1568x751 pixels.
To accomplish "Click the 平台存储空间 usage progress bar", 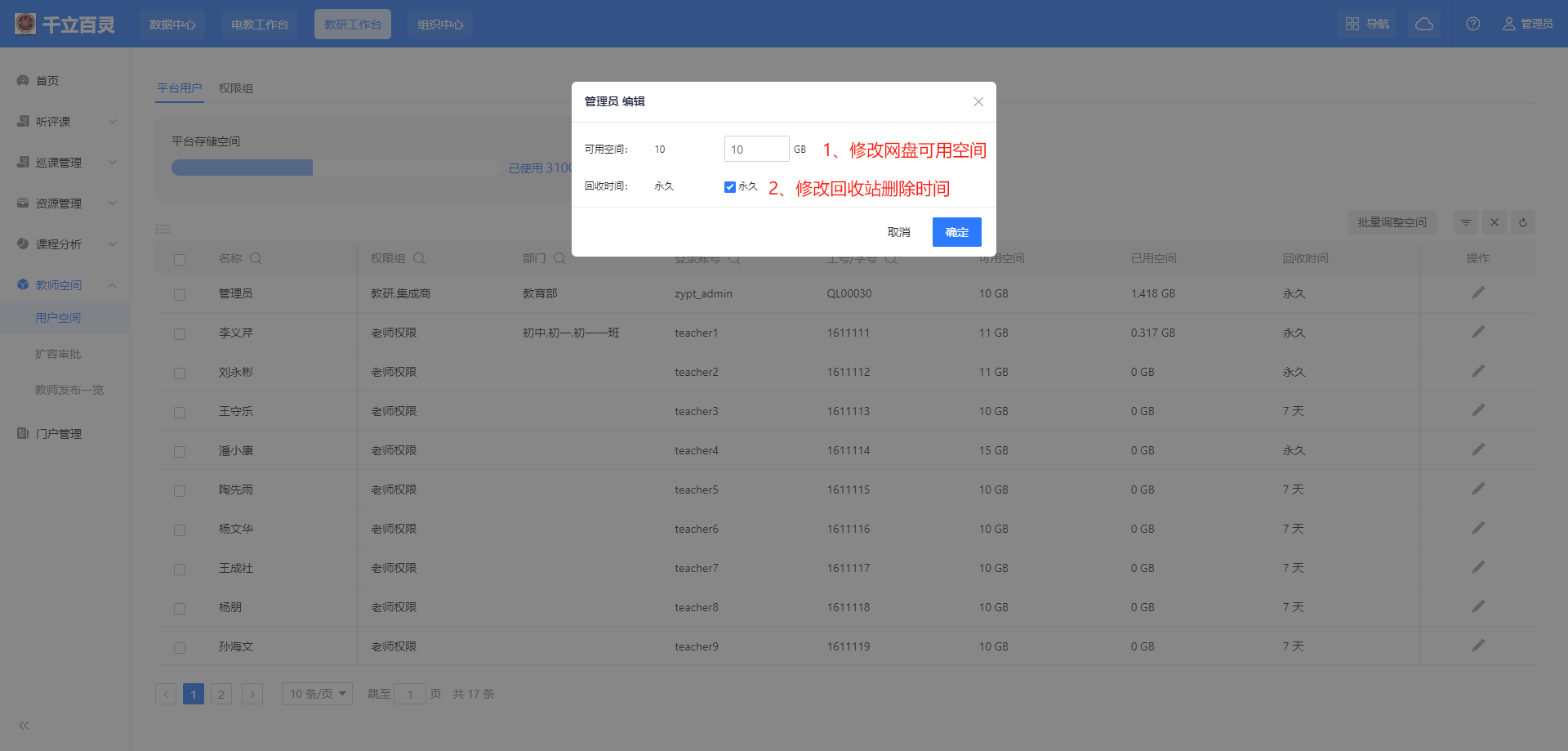I will 335,168.
